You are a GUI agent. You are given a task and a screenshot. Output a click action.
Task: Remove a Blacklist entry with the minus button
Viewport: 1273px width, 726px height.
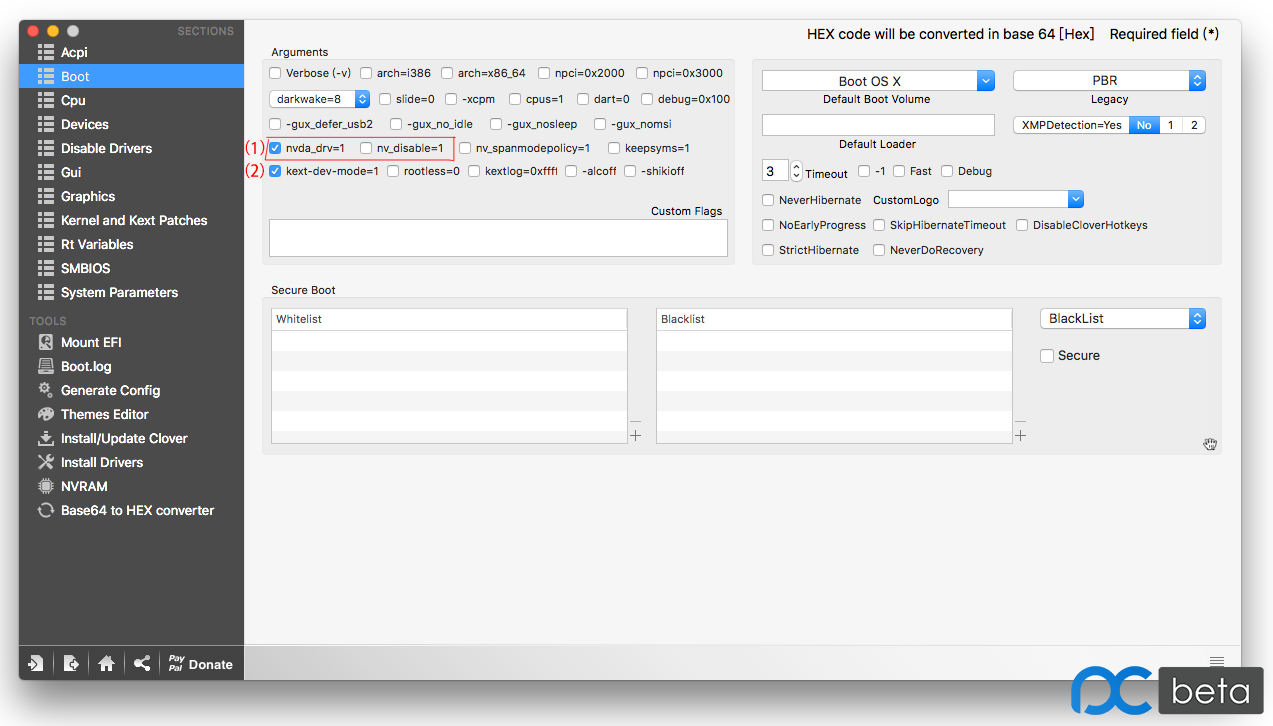[1020, 422]
